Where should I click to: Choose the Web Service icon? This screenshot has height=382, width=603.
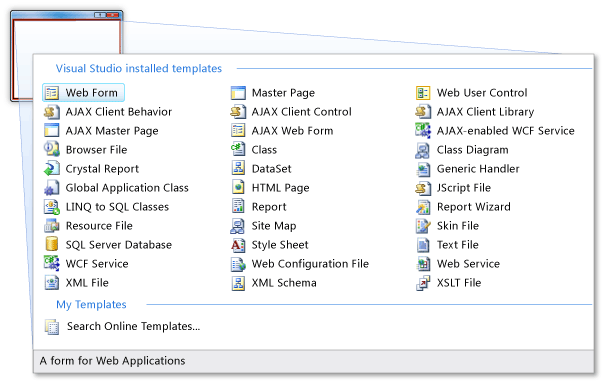click(x=423, y=264)
